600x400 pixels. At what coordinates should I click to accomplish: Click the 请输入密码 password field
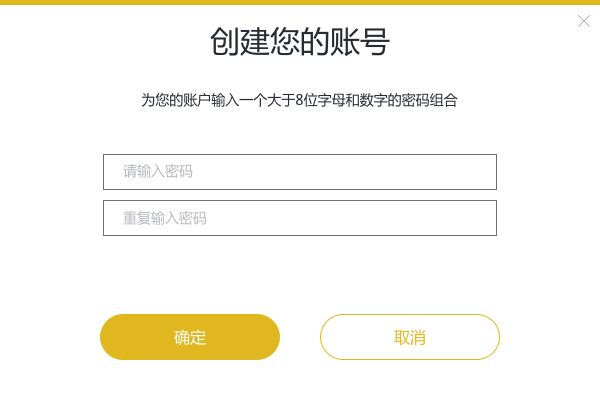pos(300,172)
